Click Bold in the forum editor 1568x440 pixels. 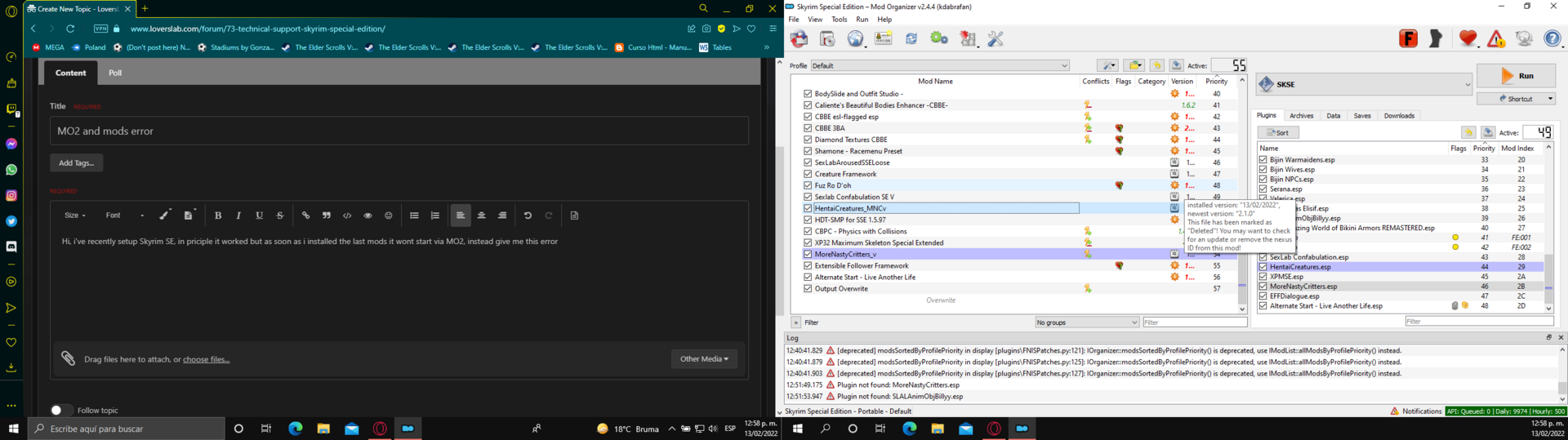pos(218,216)
